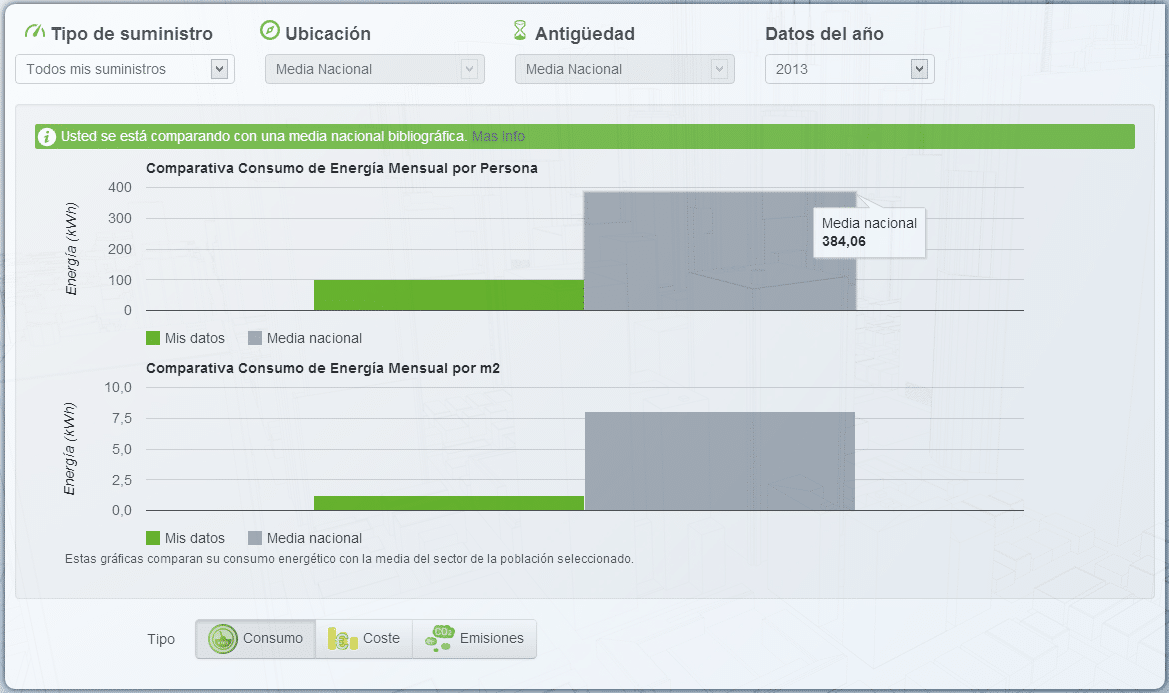Image resolution: width=1169 pixels, height=693 pixels.
Task: Click the green Mis datos bar in m2 chart
Action: point(448,503)
